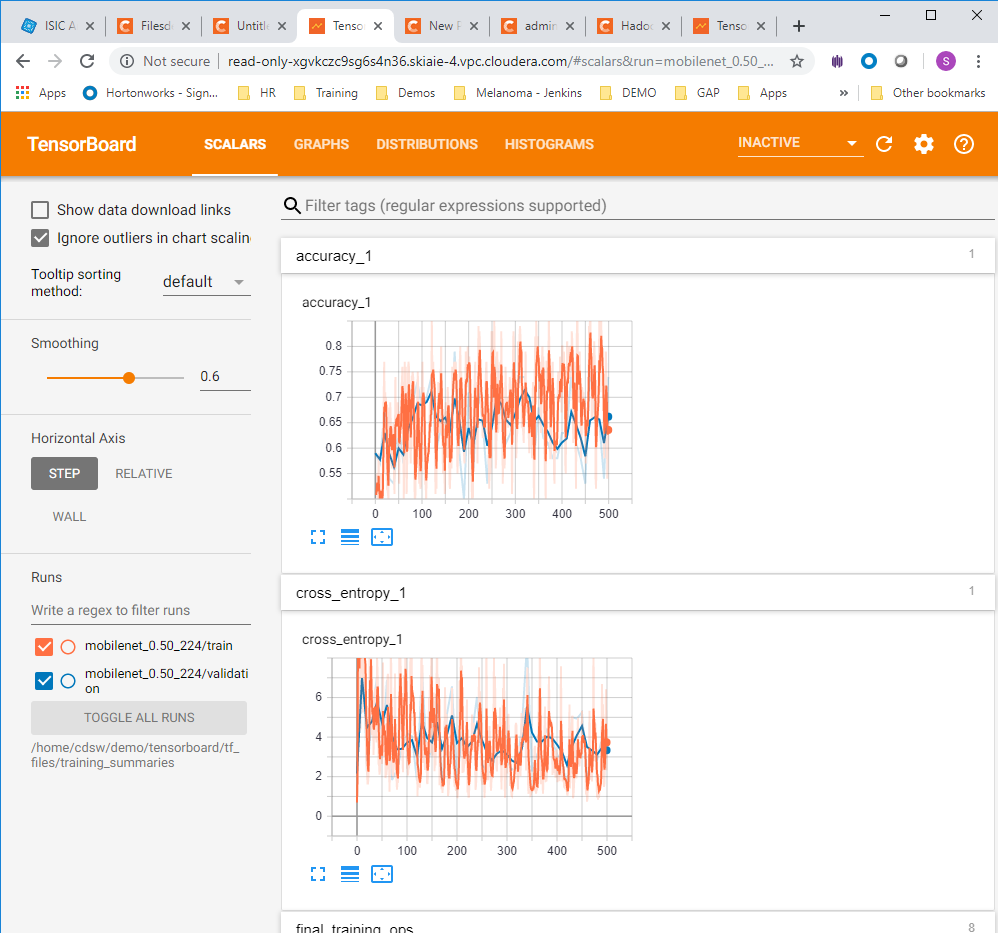Set horizontal axis to RELATIVE
Viewport: 998px width, 933px height.
tap(144, 474)
